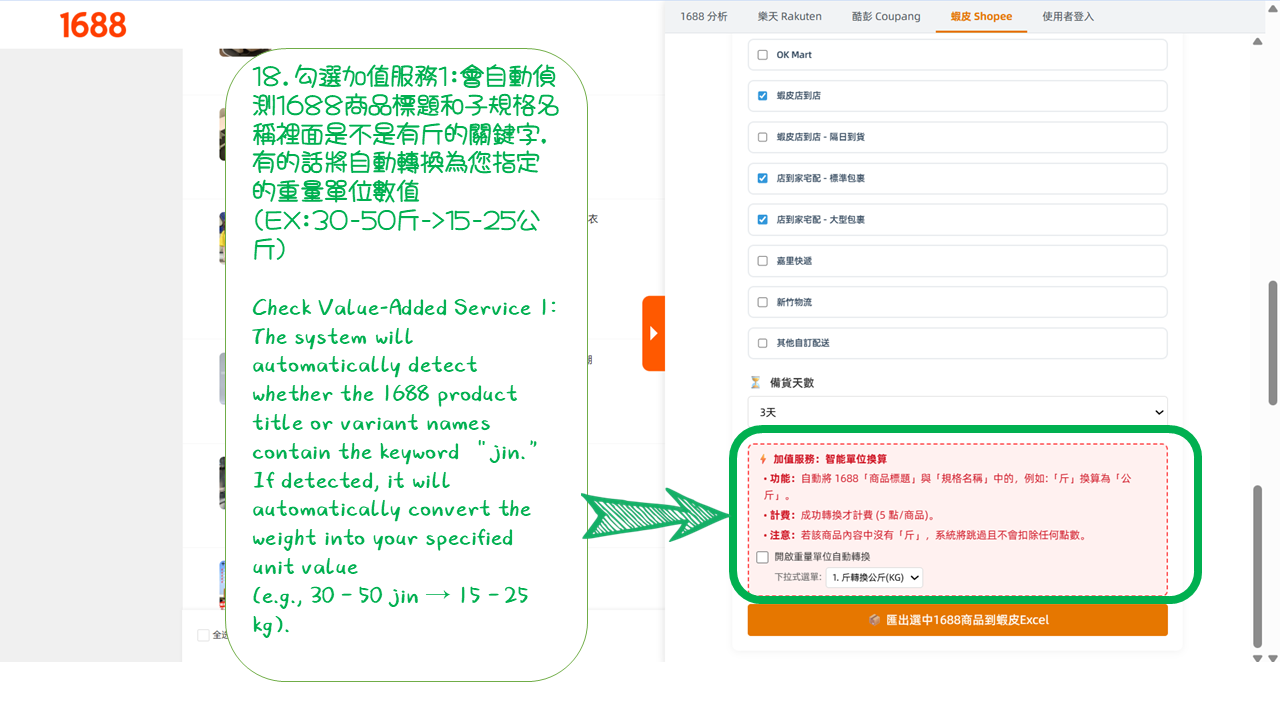Click the orange side-panel arrow toggle
Viewport: 1280px width, 720px height.
point(654,333)
